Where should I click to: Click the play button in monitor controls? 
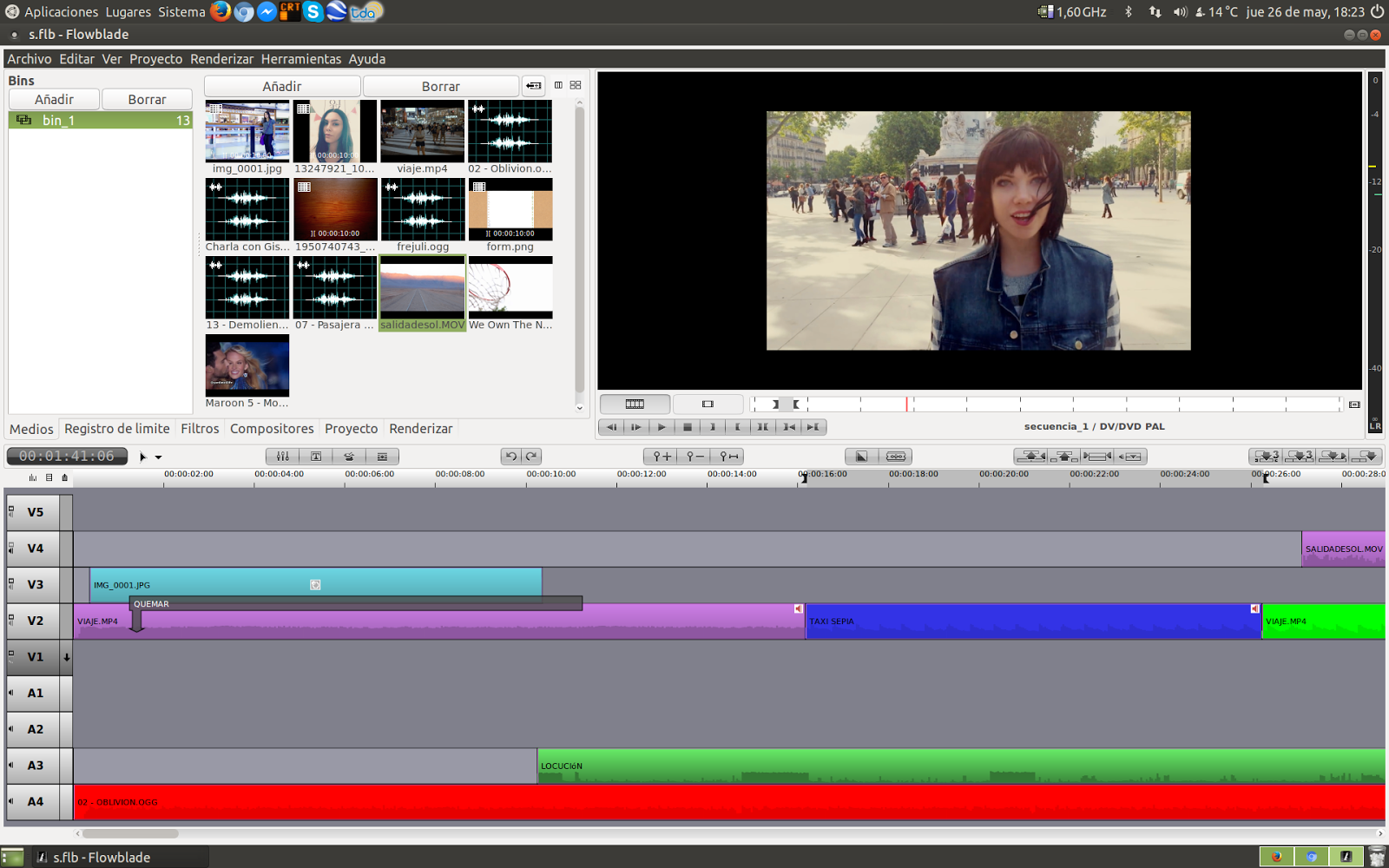[x=662, y=427]
